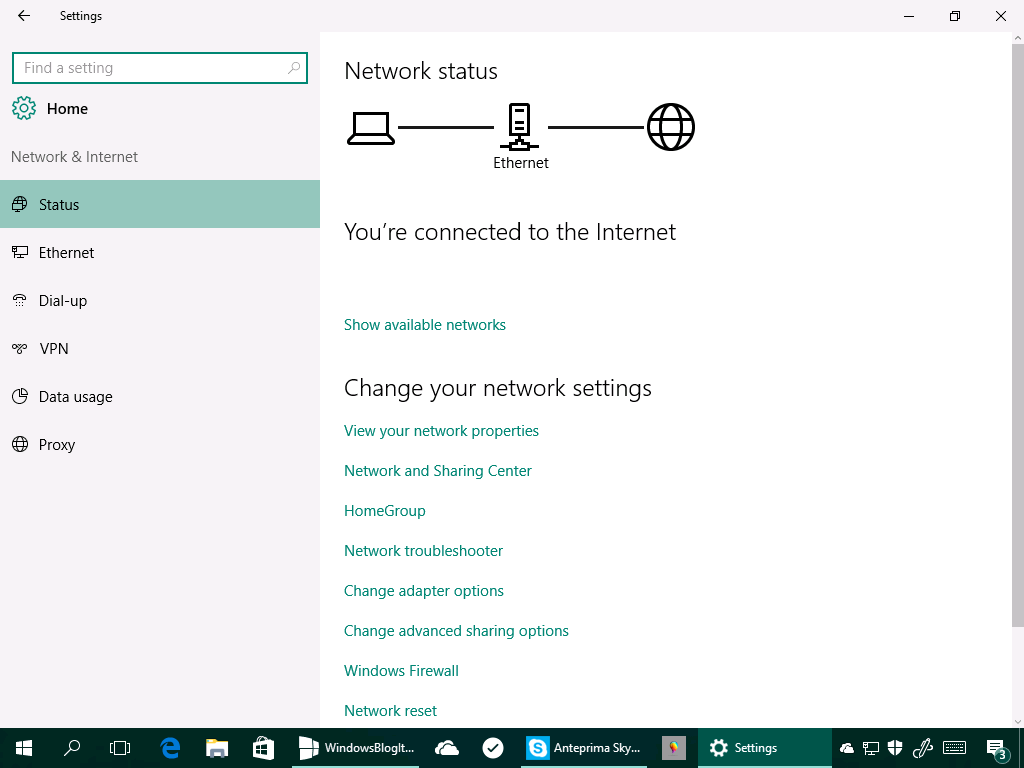Click the laptop icon in network diagram

[x=370, y=128]
